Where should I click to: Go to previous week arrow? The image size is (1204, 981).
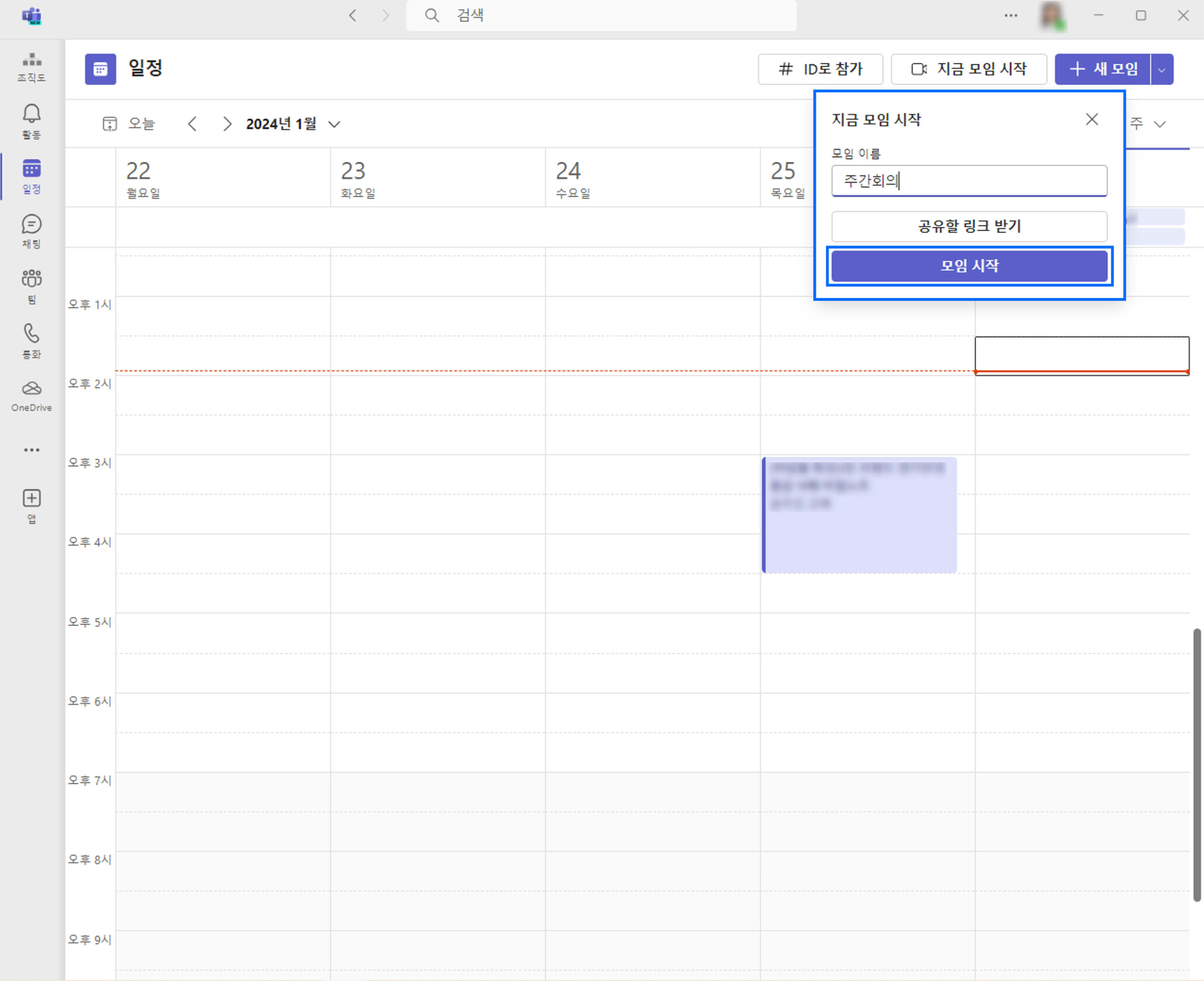coord(192,124)
